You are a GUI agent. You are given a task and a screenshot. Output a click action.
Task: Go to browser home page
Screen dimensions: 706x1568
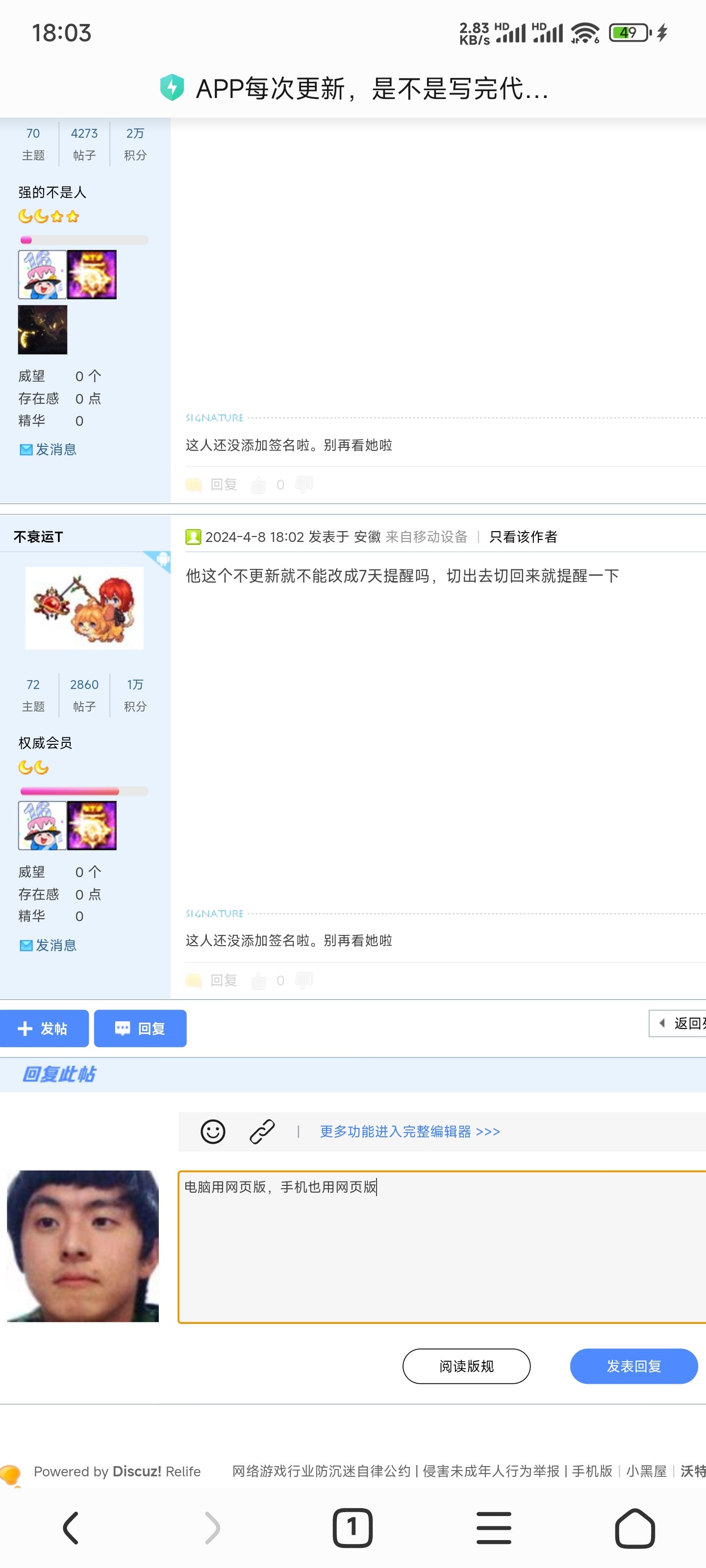pyautogui.click(x=635, y=1528)
